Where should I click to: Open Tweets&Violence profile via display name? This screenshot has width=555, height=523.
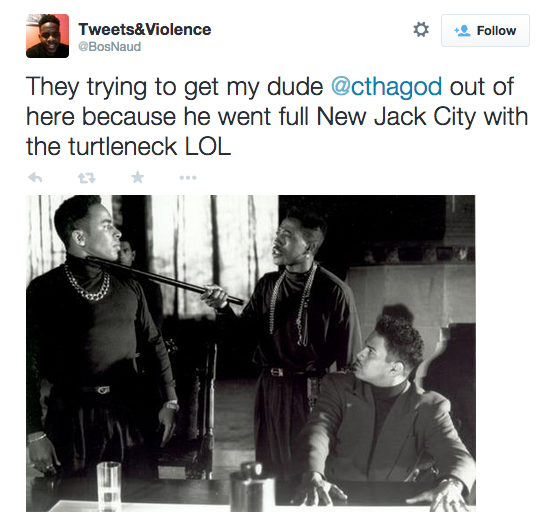(x=144, y=29)
